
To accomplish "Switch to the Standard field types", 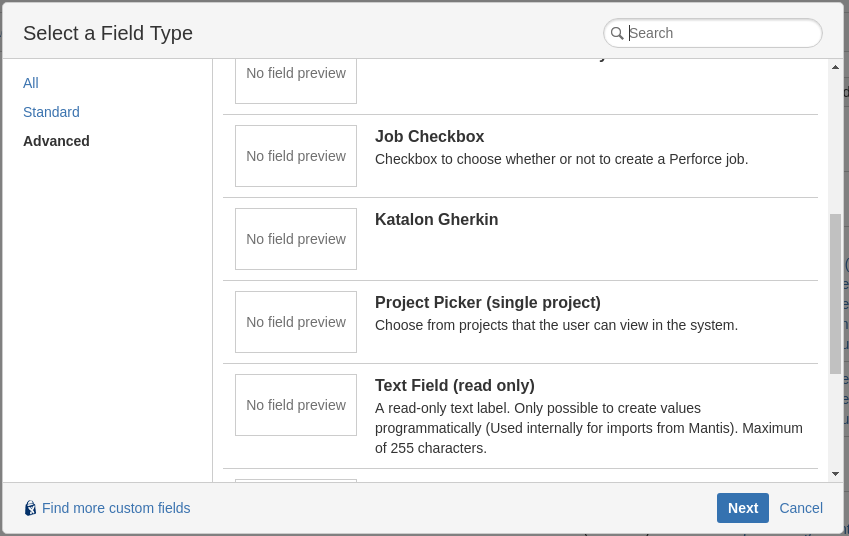I will coord(51,112).
